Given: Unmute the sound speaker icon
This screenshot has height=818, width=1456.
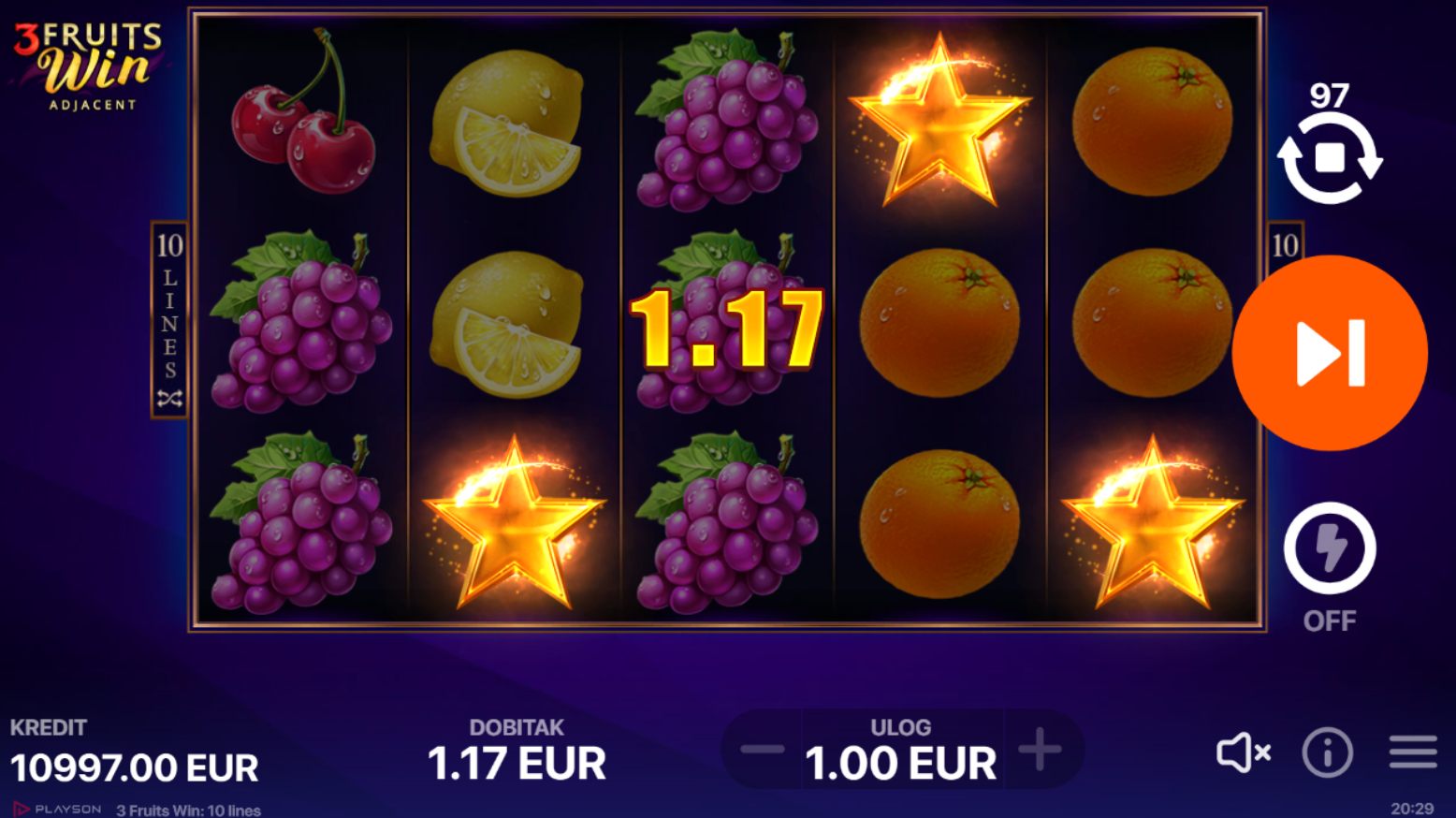Looking at the screenshot, I should tap(1244, 752).
